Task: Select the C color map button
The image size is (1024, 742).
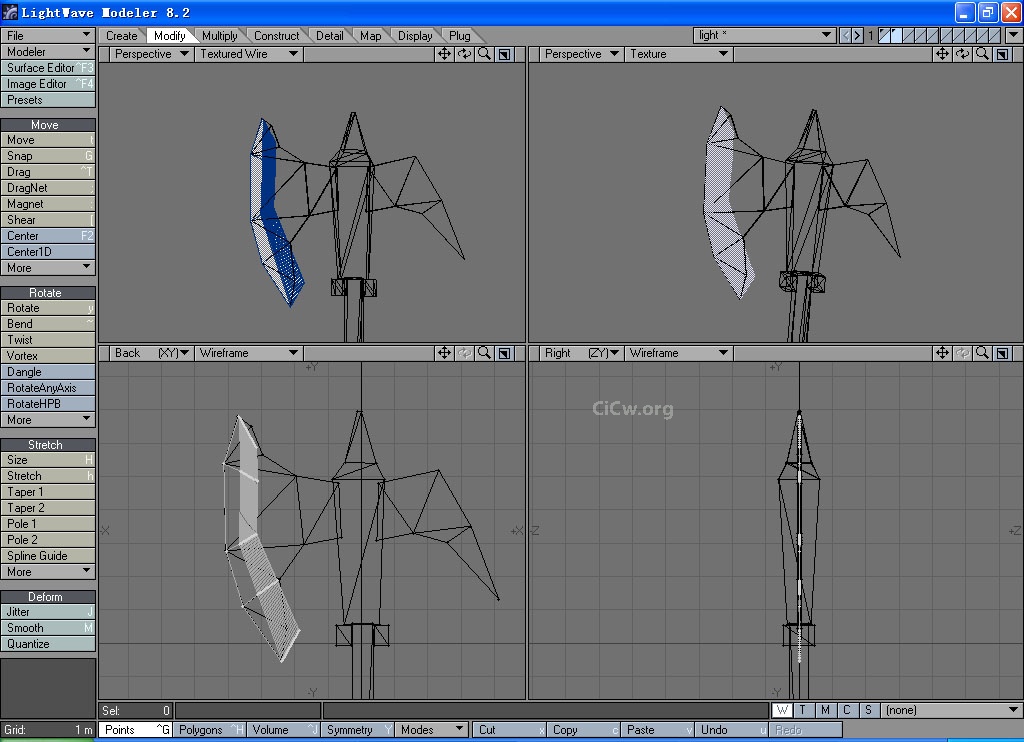Action: coord(846,710)
